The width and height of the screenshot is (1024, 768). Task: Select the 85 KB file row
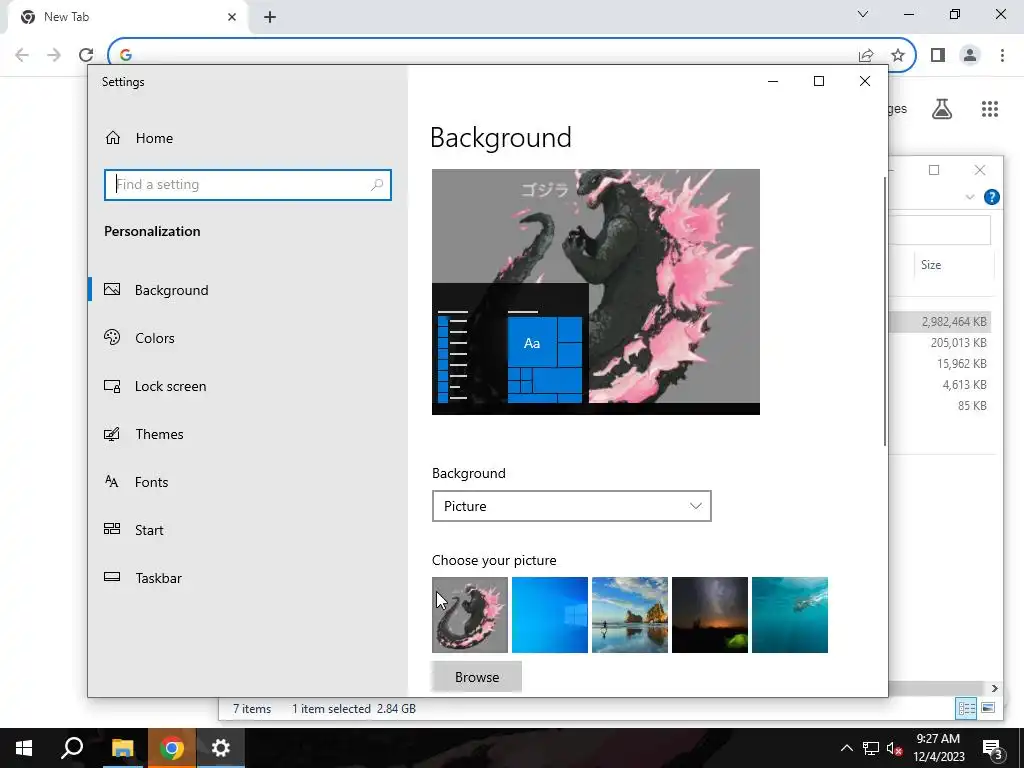(940, 406)
